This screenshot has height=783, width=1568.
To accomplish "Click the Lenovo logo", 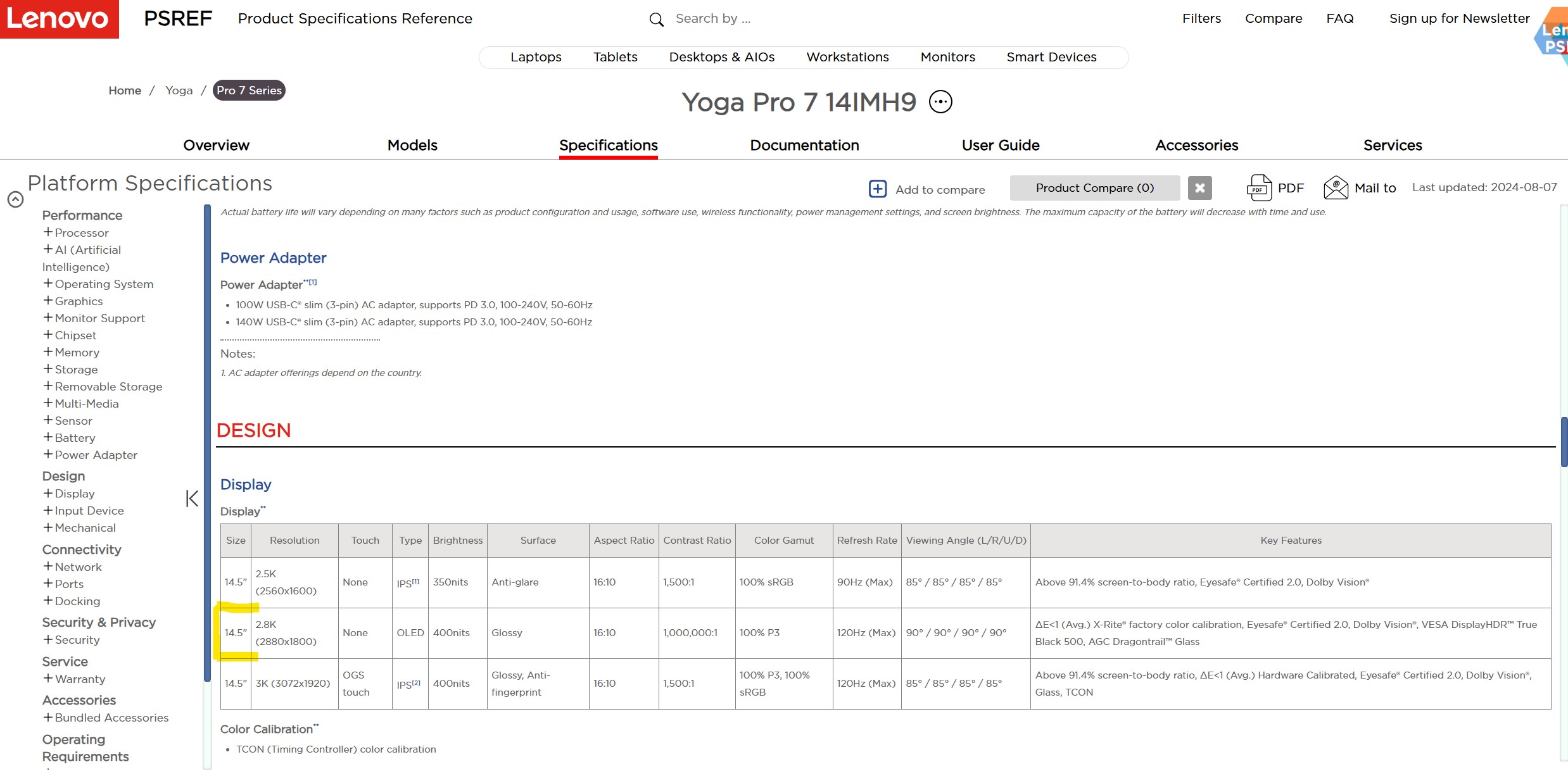I will coord(59,19).
